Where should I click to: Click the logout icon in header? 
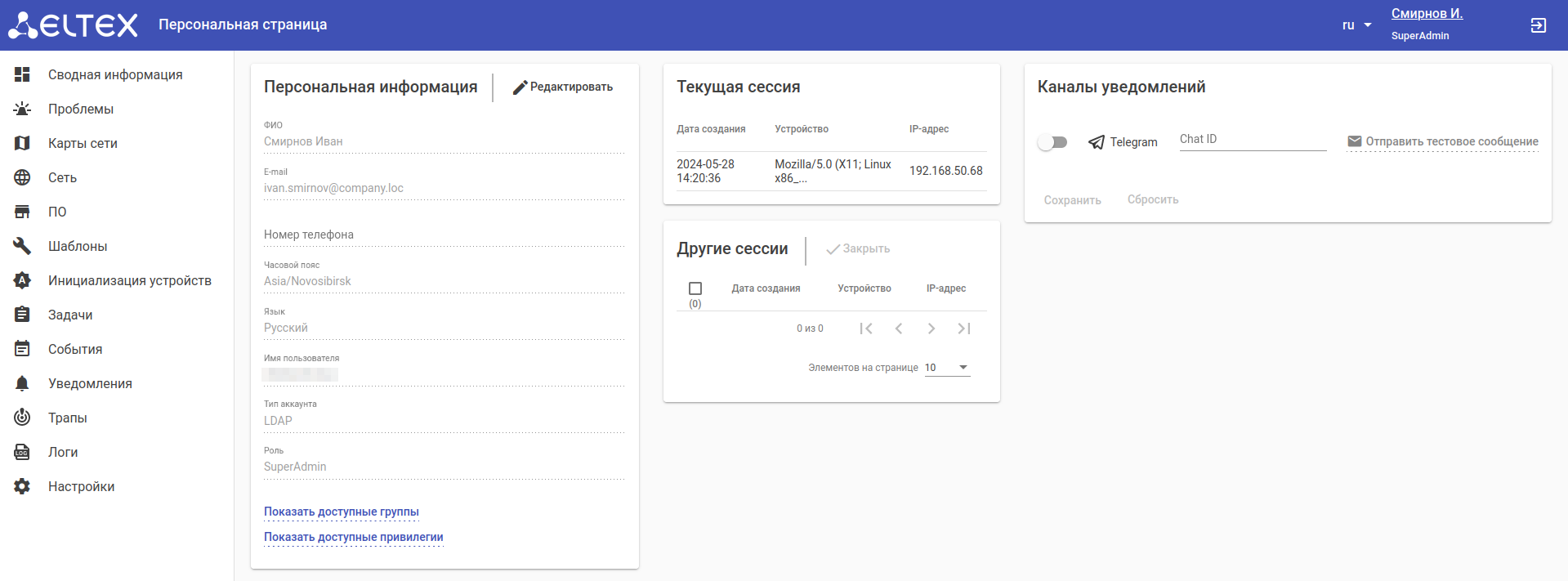1538,25
